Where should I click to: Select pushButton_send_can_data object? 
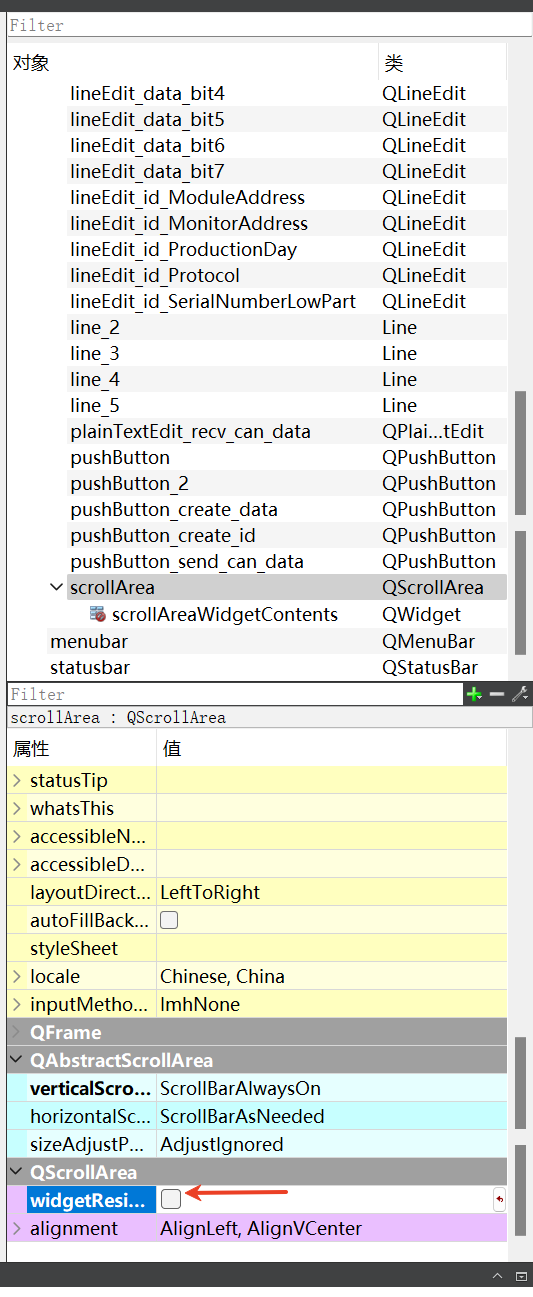coord(187,562)
